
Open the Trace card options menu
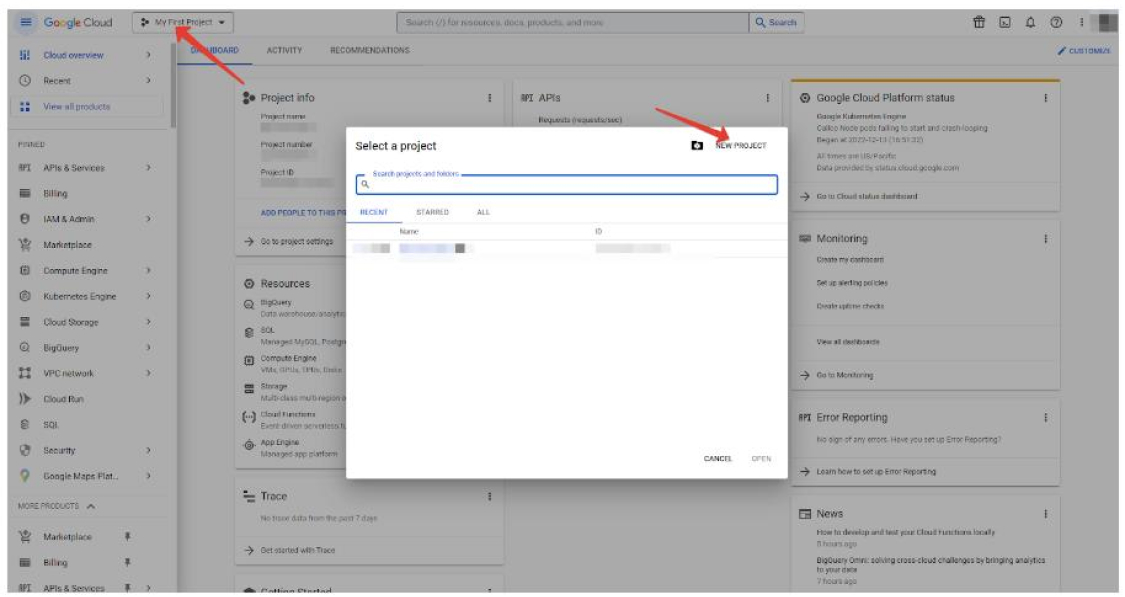490,496
